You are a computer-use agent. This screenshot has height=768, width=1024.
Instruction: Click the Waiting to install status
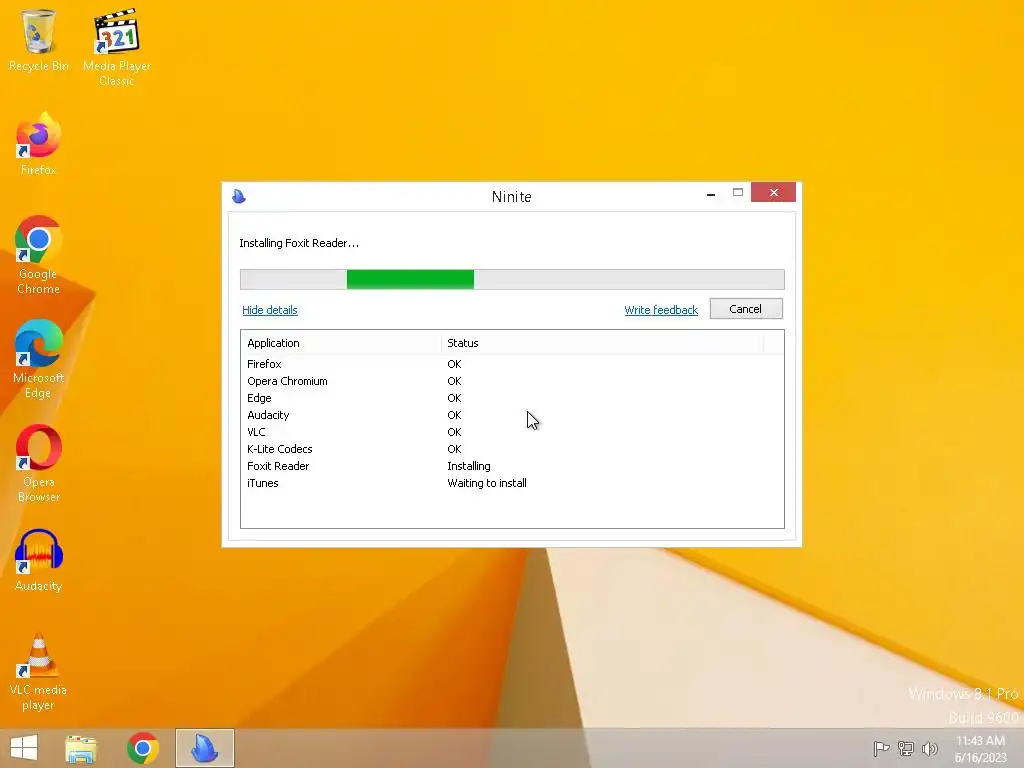[487, 483]
